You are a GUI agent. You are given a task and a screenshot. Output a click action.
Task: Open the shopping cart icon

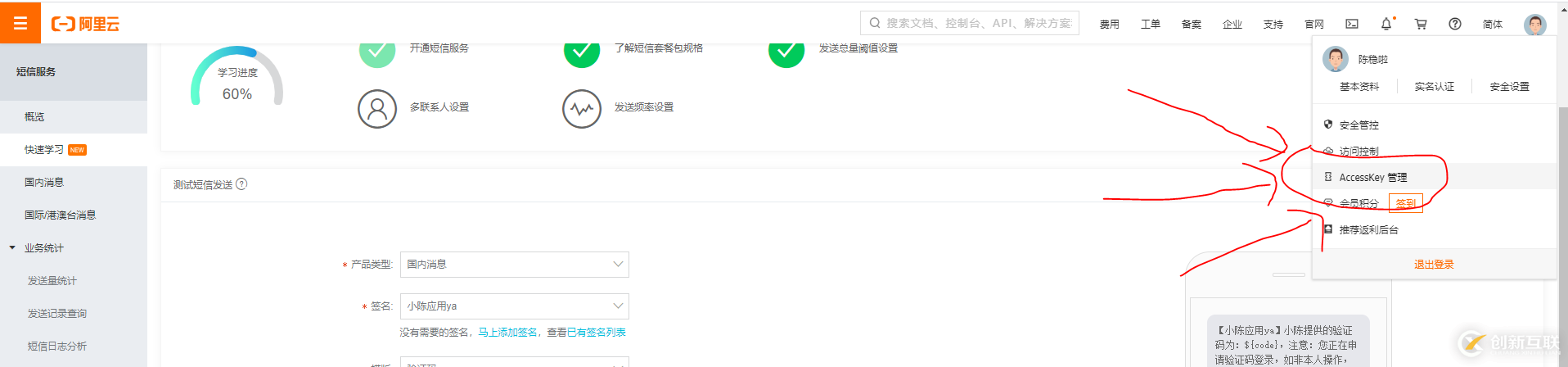(x=1421, y=24)
